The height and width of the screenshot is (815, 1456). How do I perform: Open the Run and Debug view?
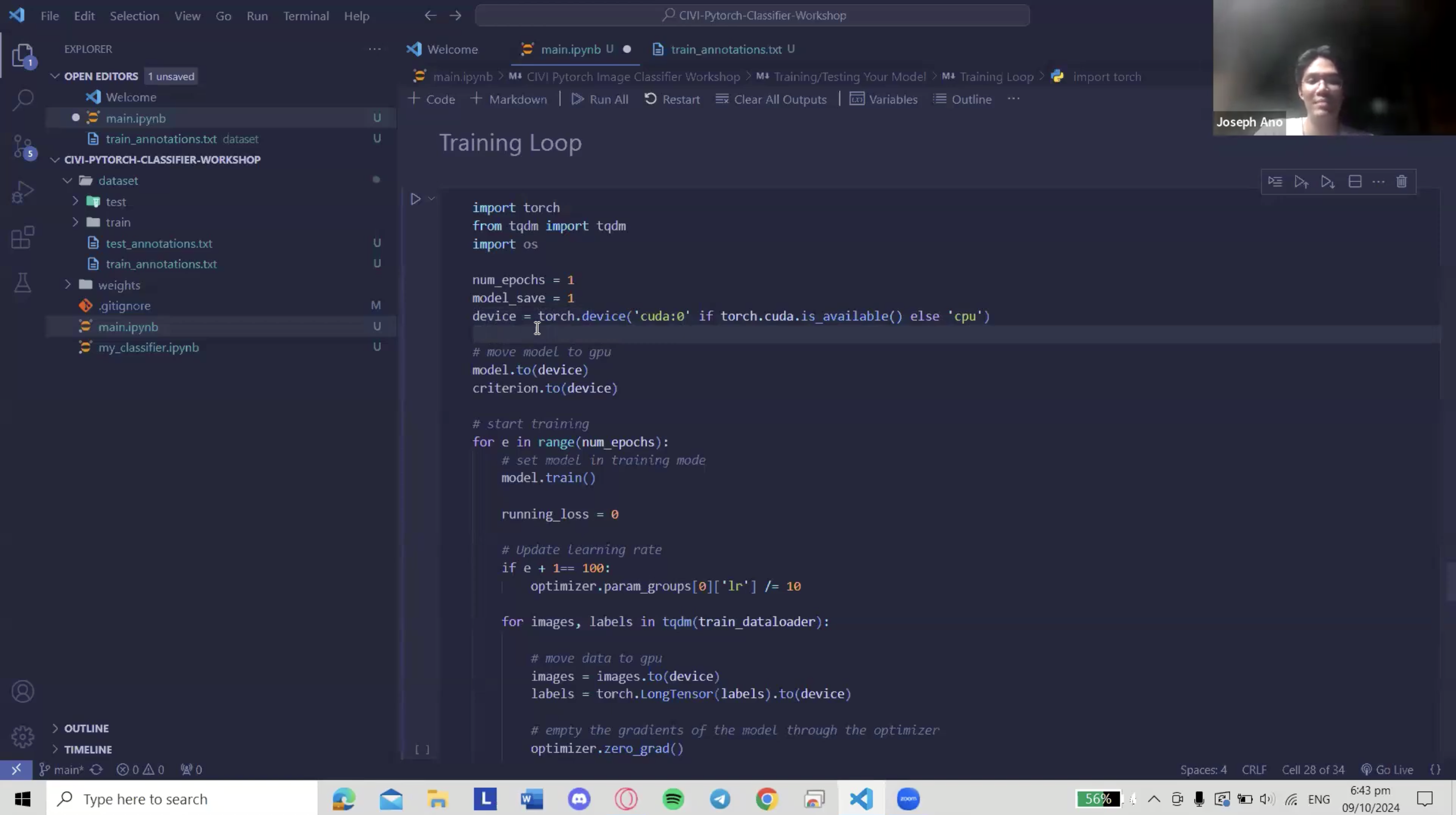click(x=23, y=192)
